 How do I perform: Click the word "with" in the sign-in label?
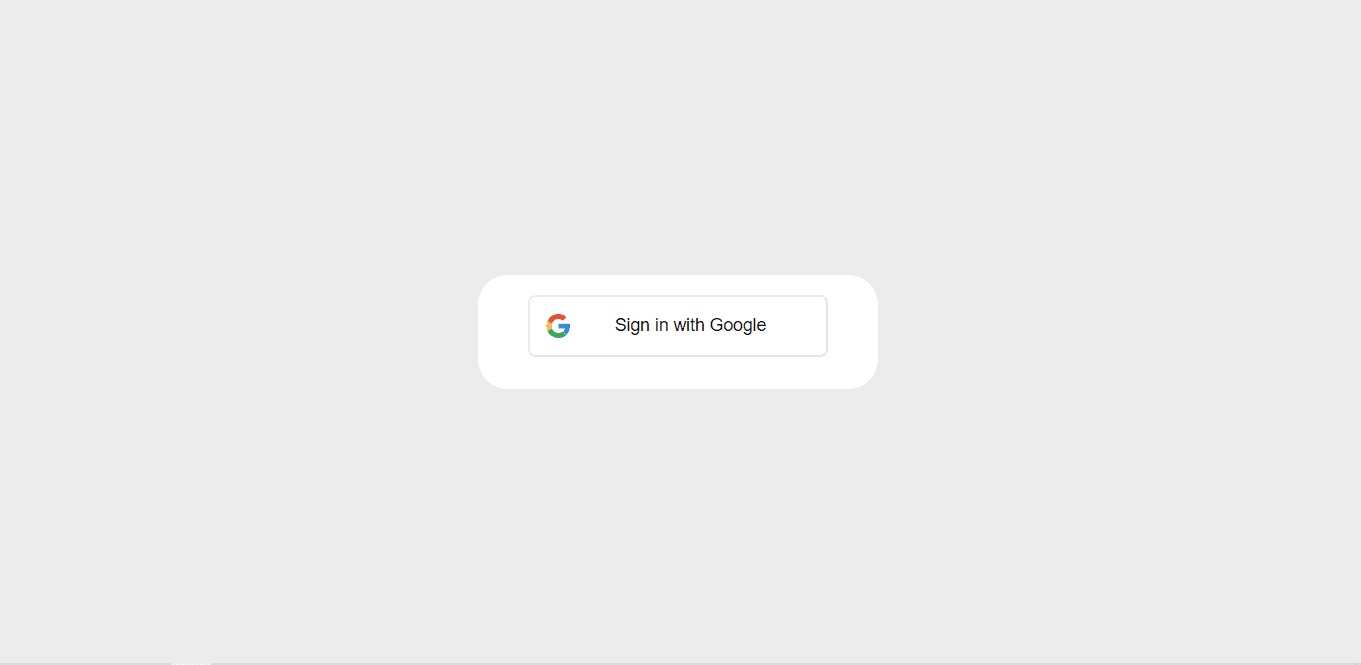coord(689,325)
